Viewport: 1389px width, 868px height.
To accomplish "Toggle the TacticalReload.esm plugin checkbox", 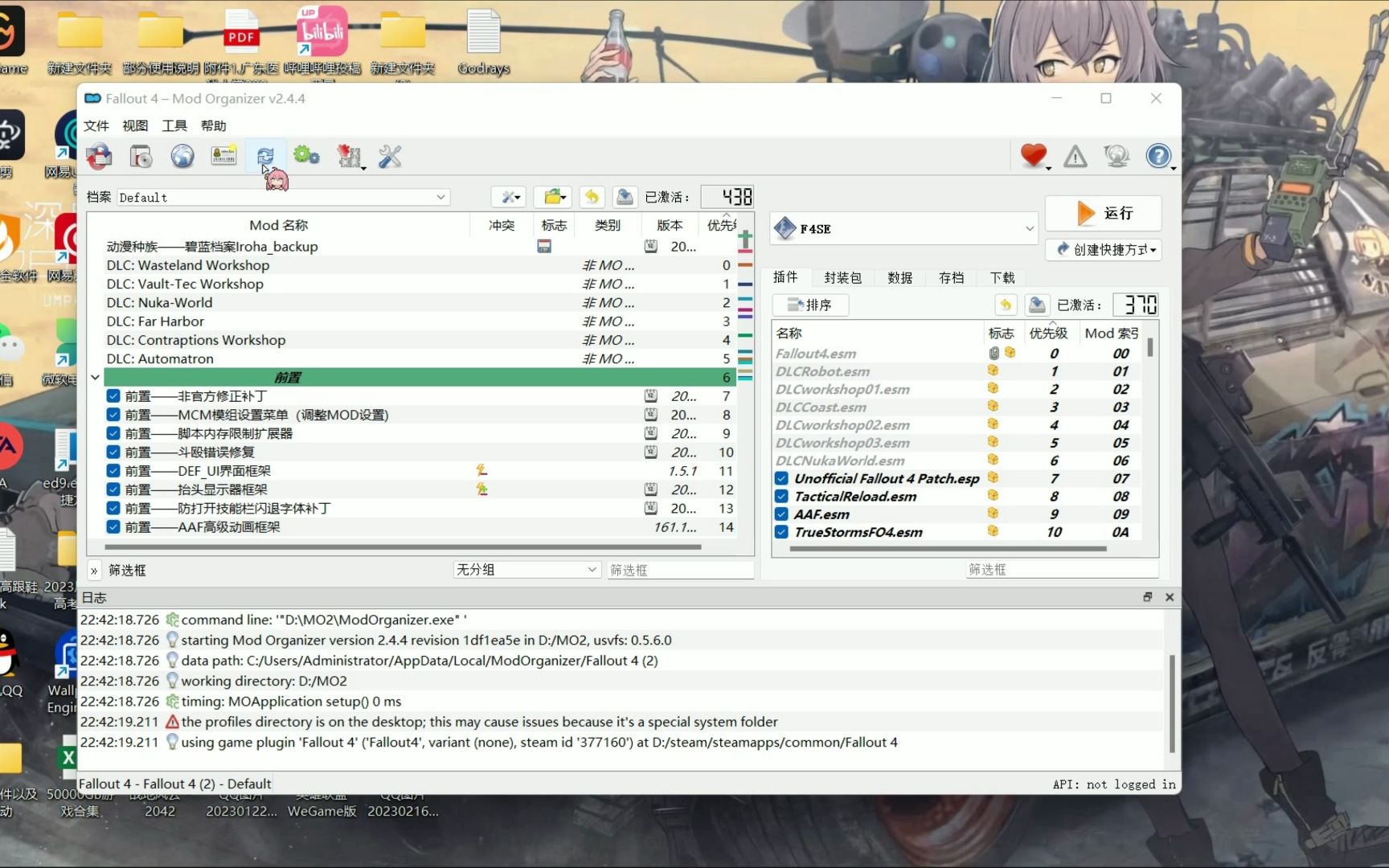I will [781, 496].
